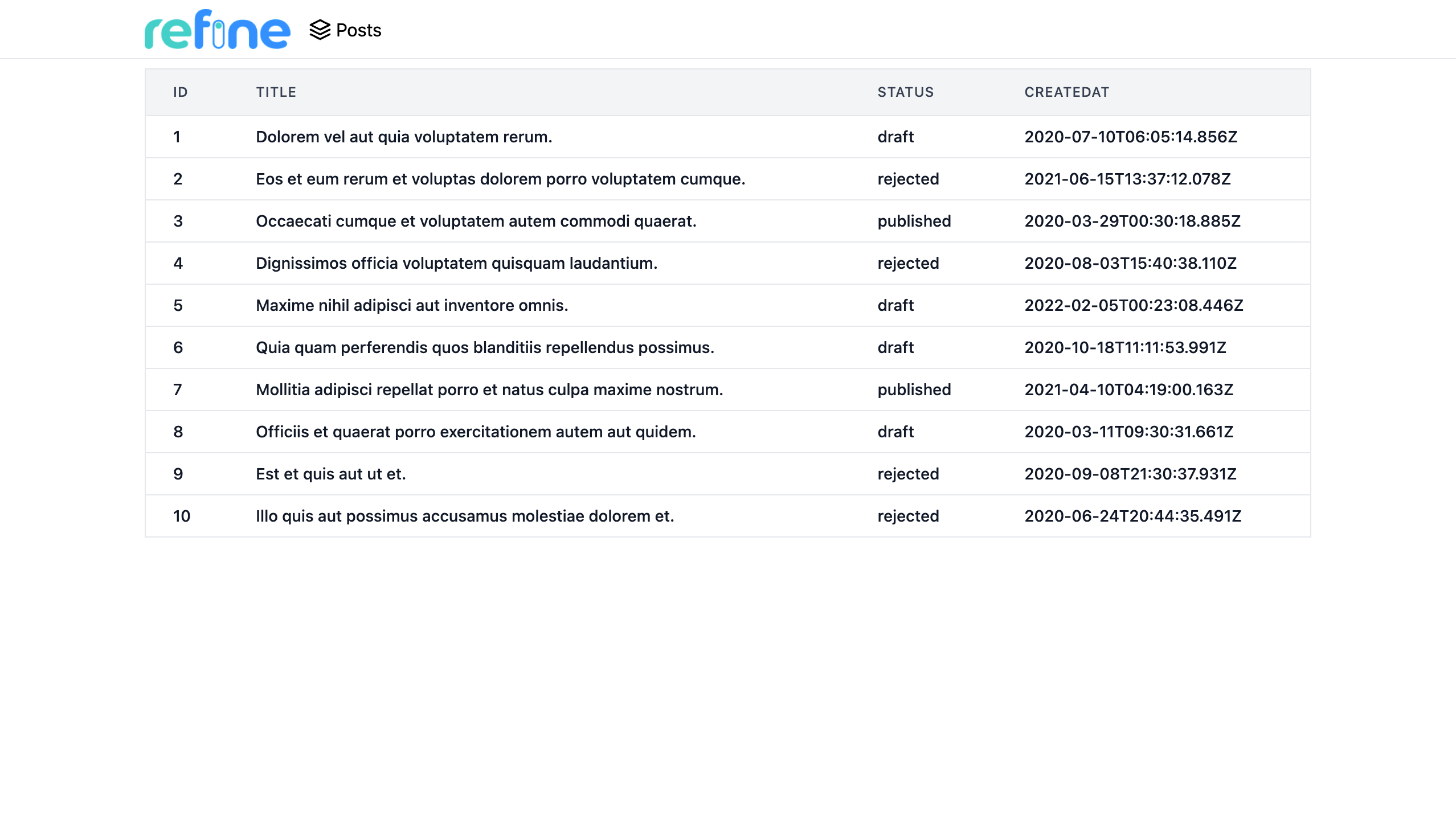Click the 'rejected' status of post 9
The image size is (1456, 820).
point(908,474)
